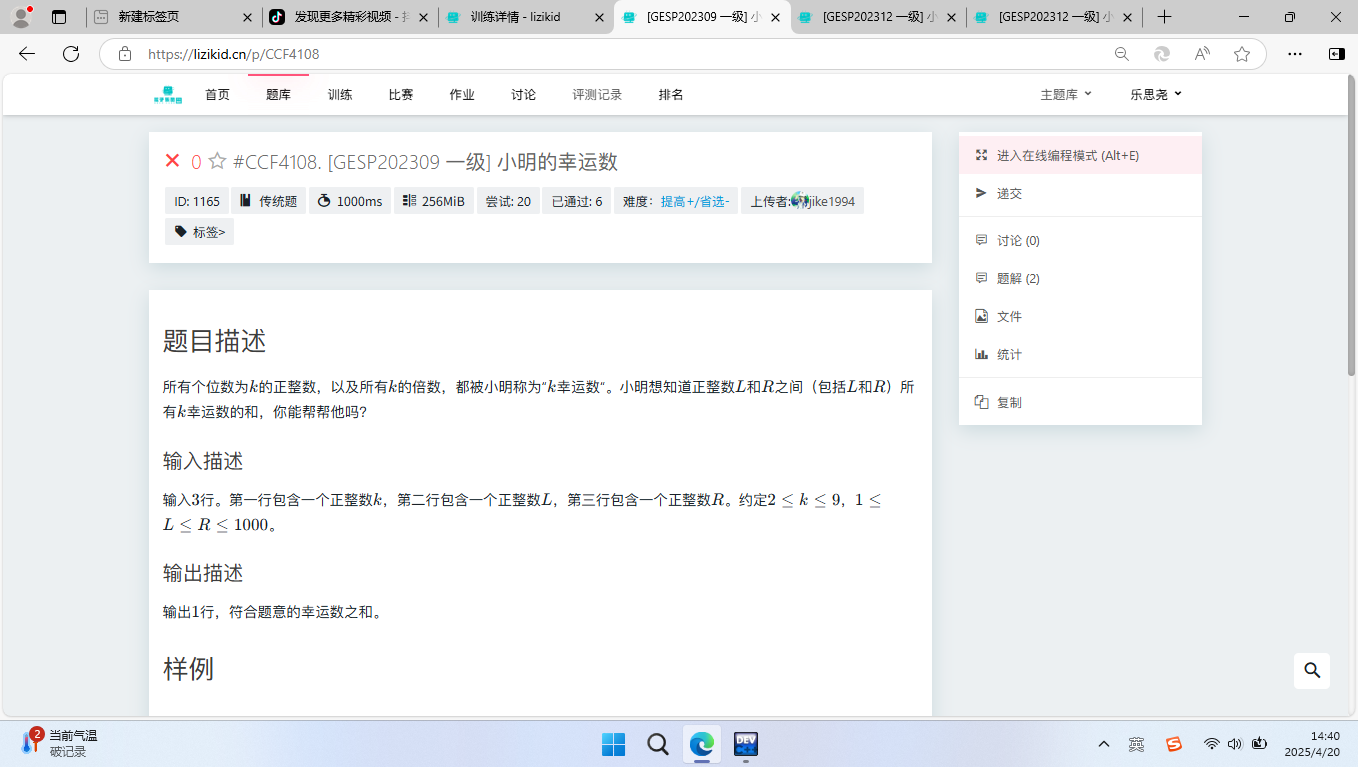Click the star icon to favorite this problem
Screen dimensions: 1358x767
(x=217, y=162)
